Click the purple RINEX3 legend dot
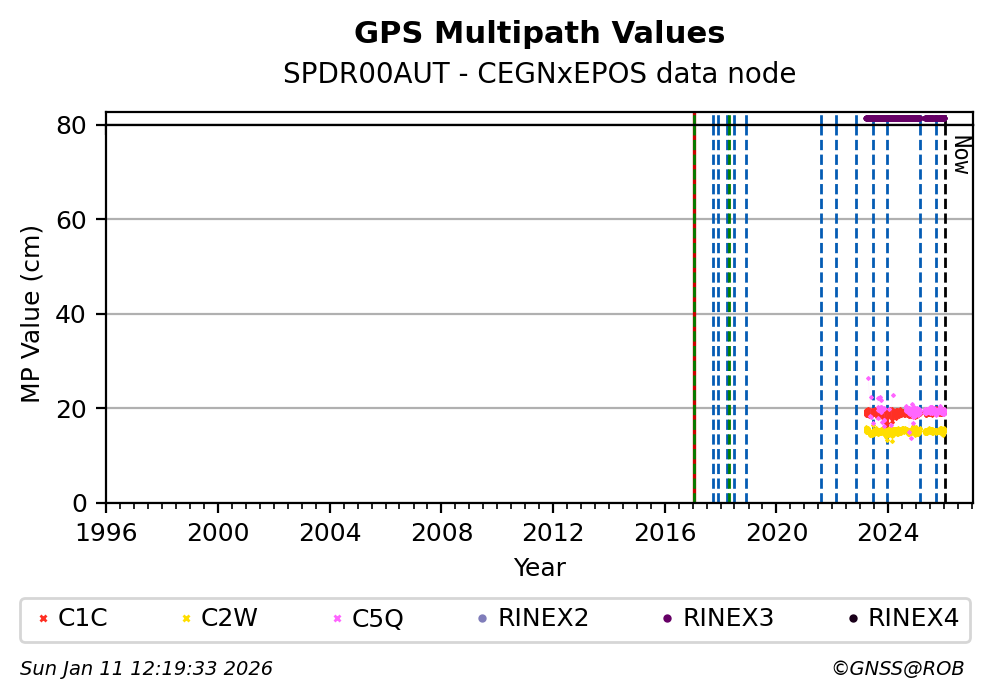 [667, 619]
